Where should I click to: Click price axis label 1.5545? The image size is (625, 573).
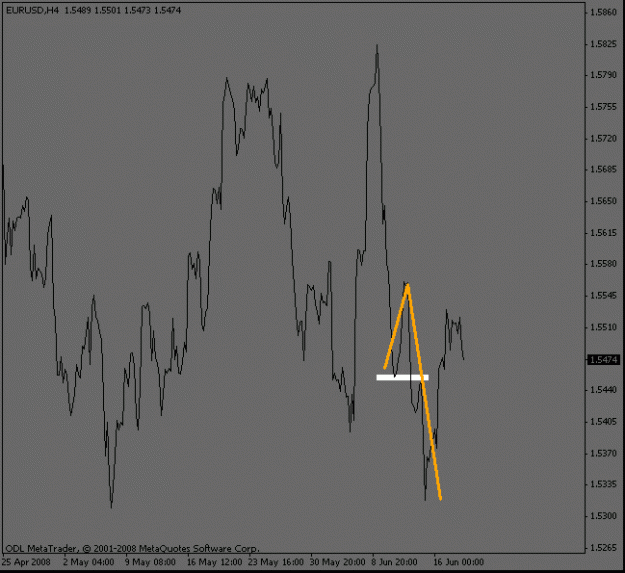click(x=603, y=296)
